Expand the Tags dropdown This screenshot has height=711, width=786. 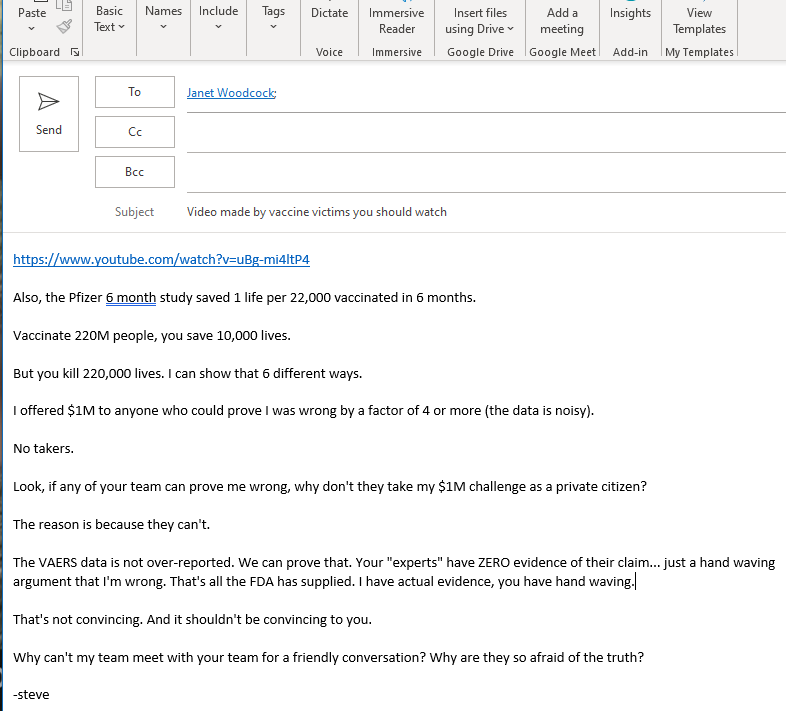(273, 18)
